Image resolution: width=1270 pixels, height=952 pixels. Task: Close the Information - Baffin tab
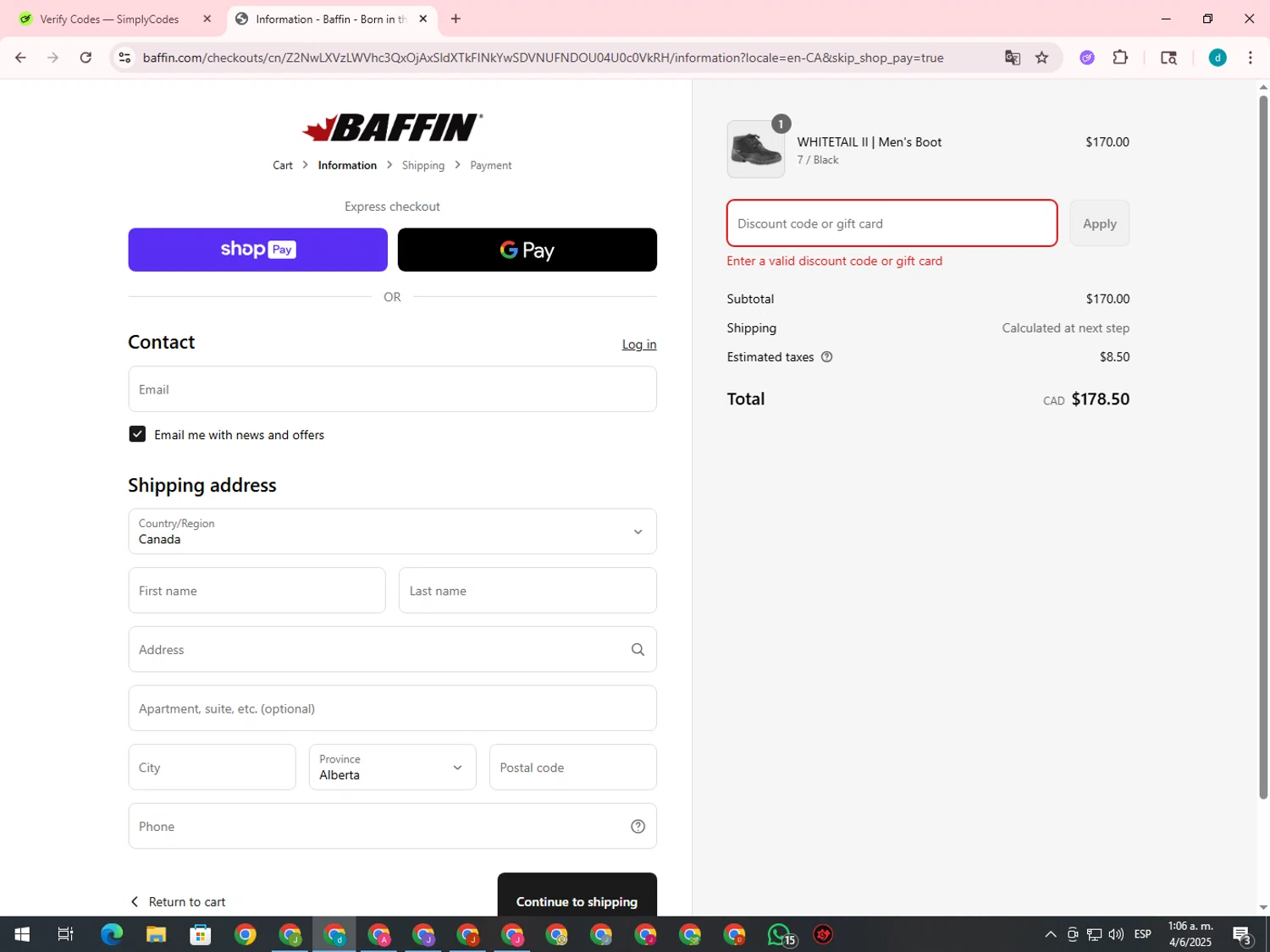point(423,19)
